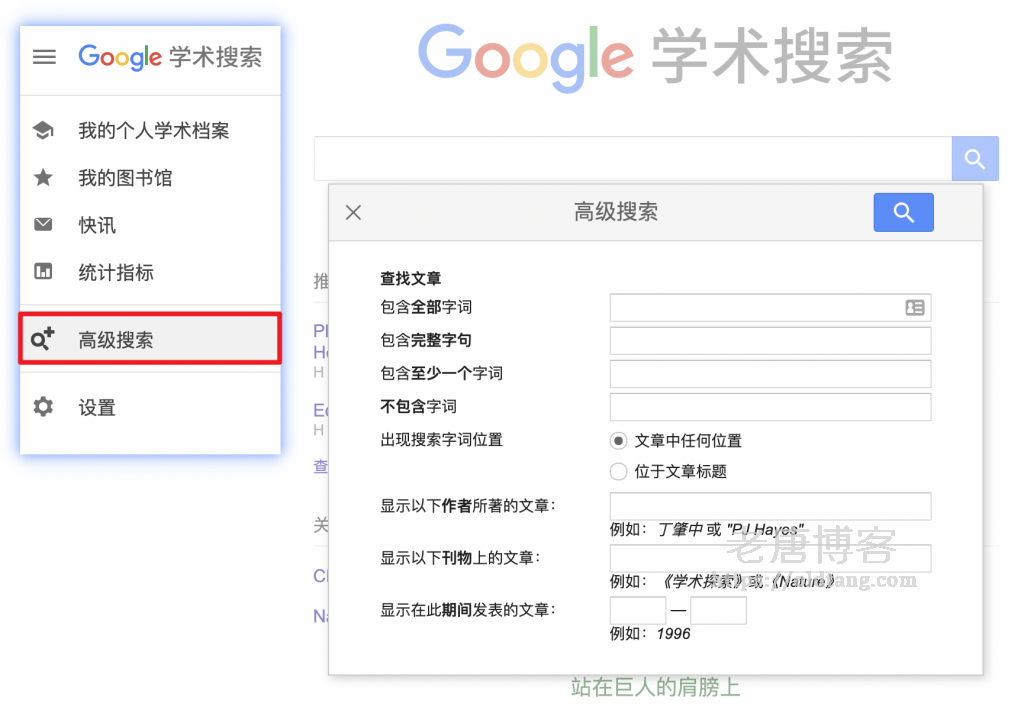Click the blue search button in 高级搜索 dialog
The height and width of the screenshot is (723, 1024).
coord(903,212)
